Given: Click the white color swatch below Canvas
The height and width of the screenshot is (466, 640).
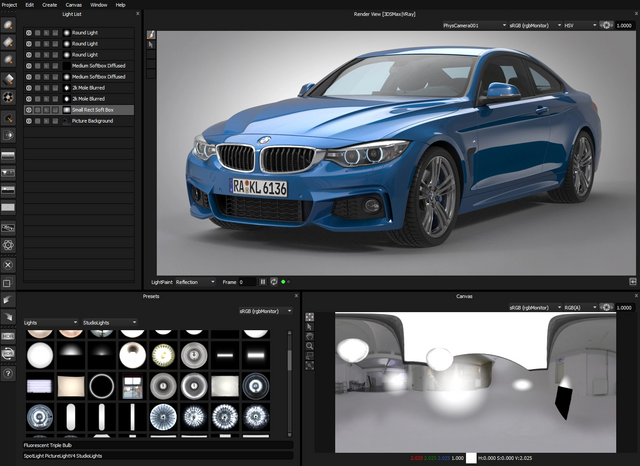Looking at the screenshot, I should point(471,458).
